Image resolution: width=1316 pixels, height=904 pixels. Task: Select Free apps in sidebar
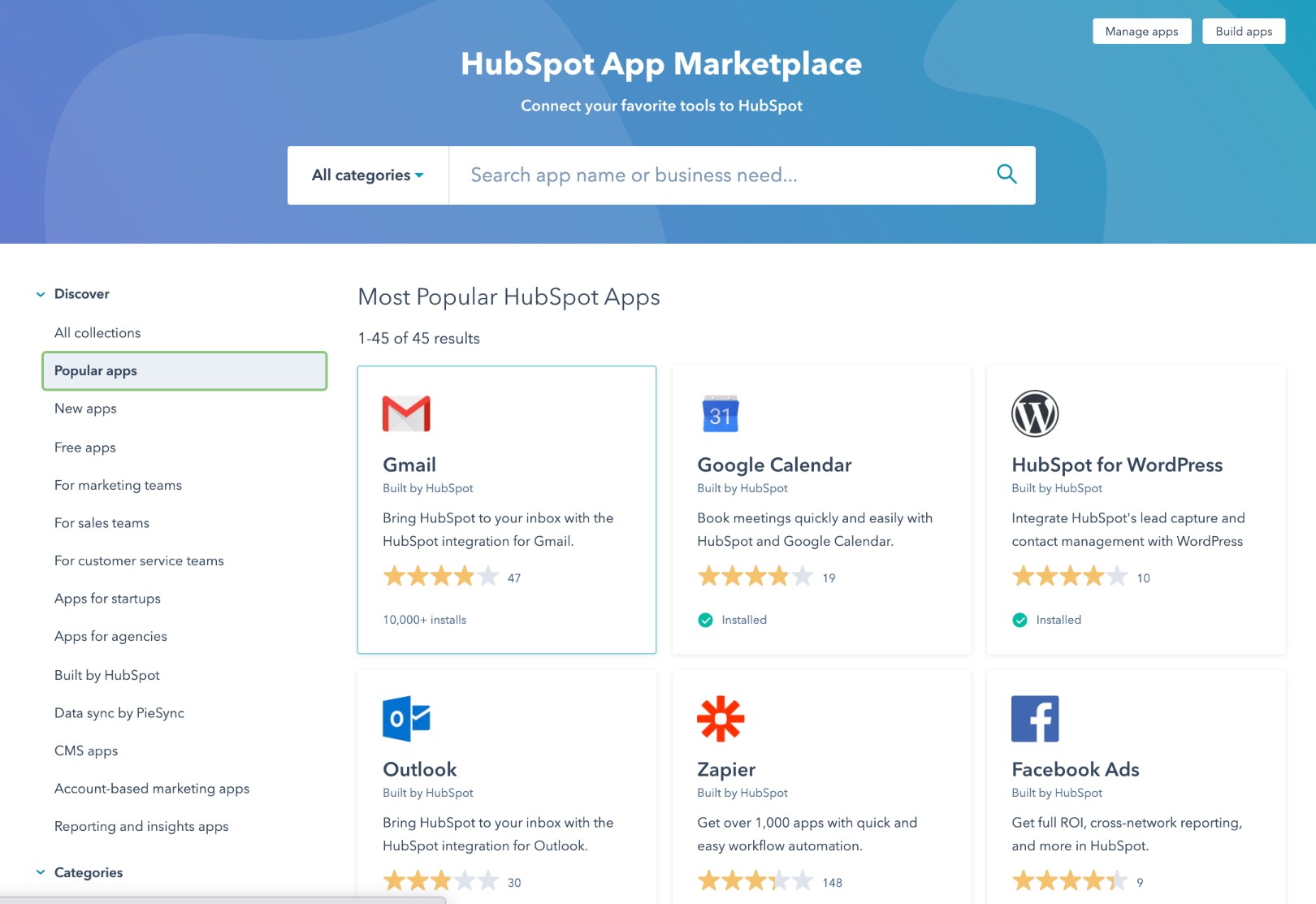coord(85,448)
